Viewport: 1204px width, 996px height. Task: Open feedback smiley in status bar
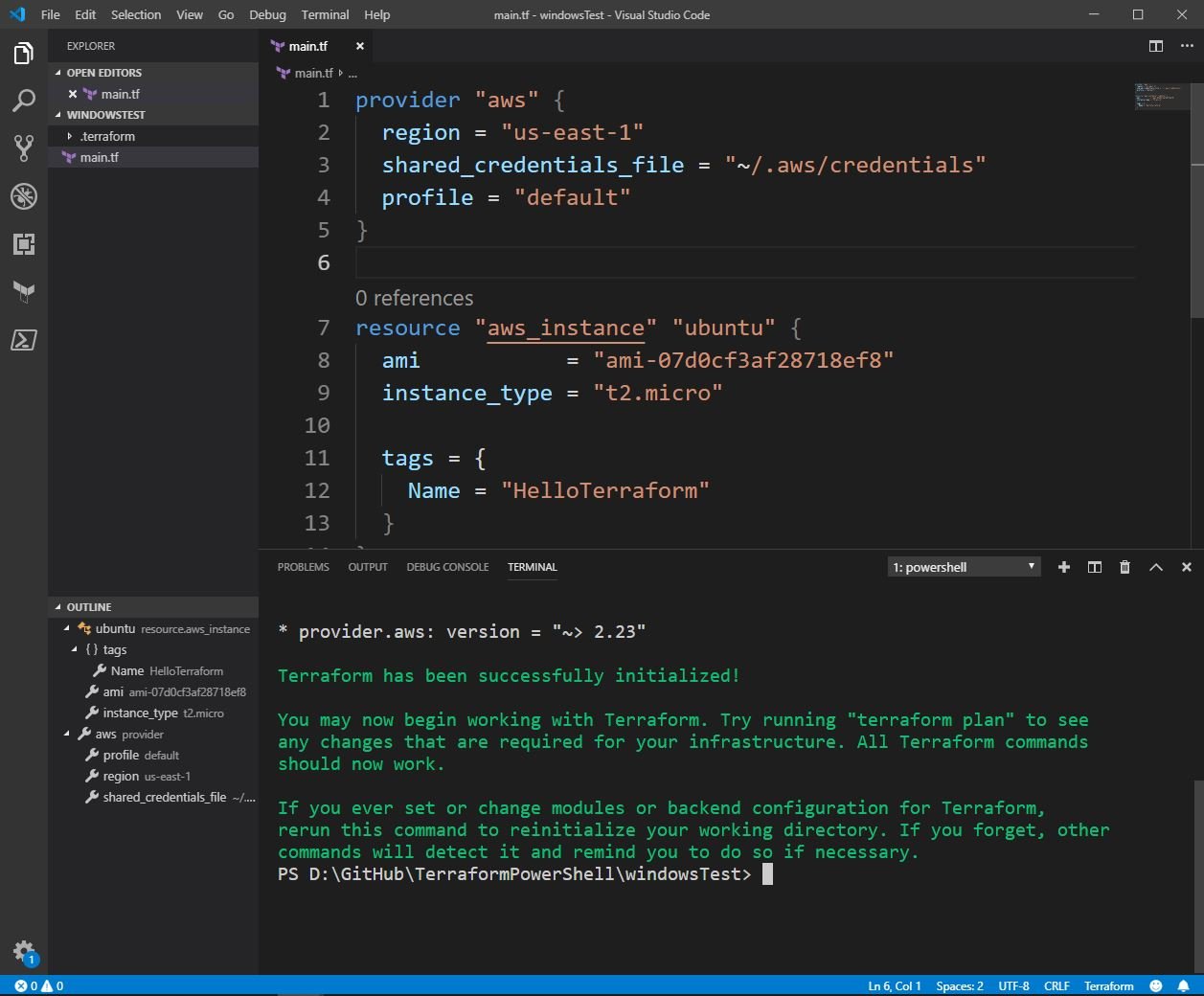click(x=1156, y=985)
